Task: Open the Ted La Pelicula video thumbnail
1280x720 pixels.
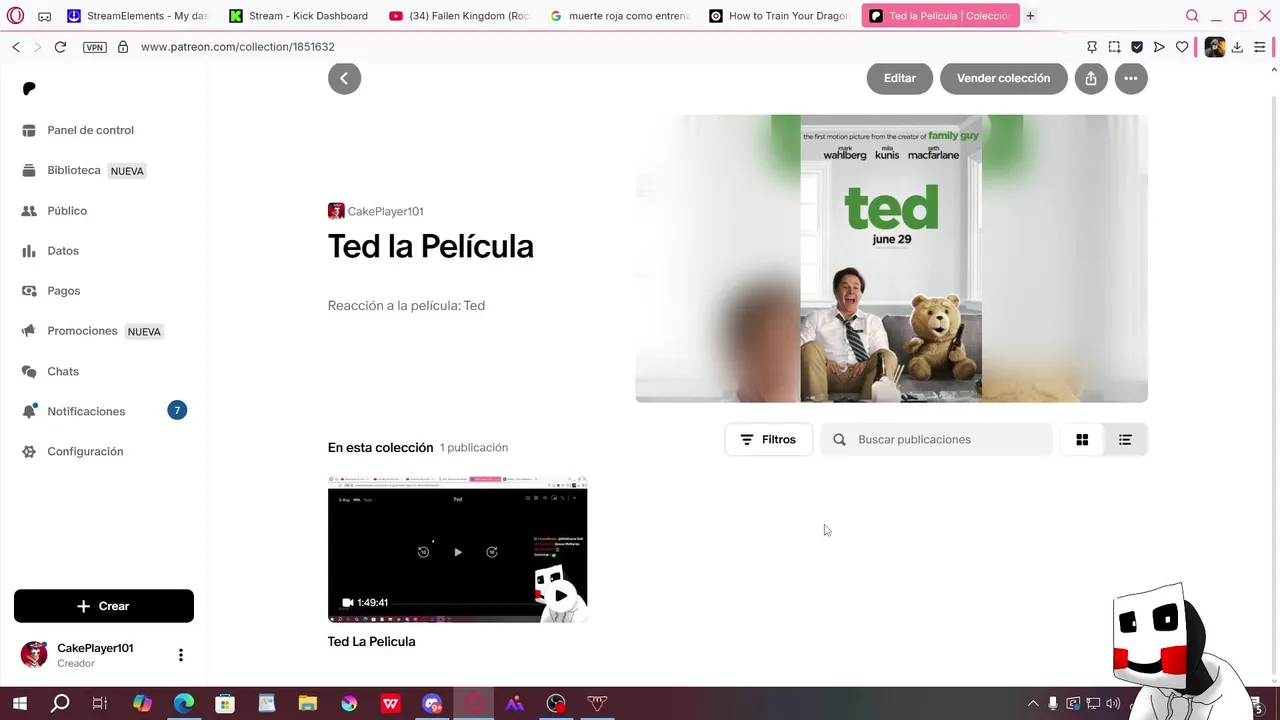Action: (x=457, y=549)
